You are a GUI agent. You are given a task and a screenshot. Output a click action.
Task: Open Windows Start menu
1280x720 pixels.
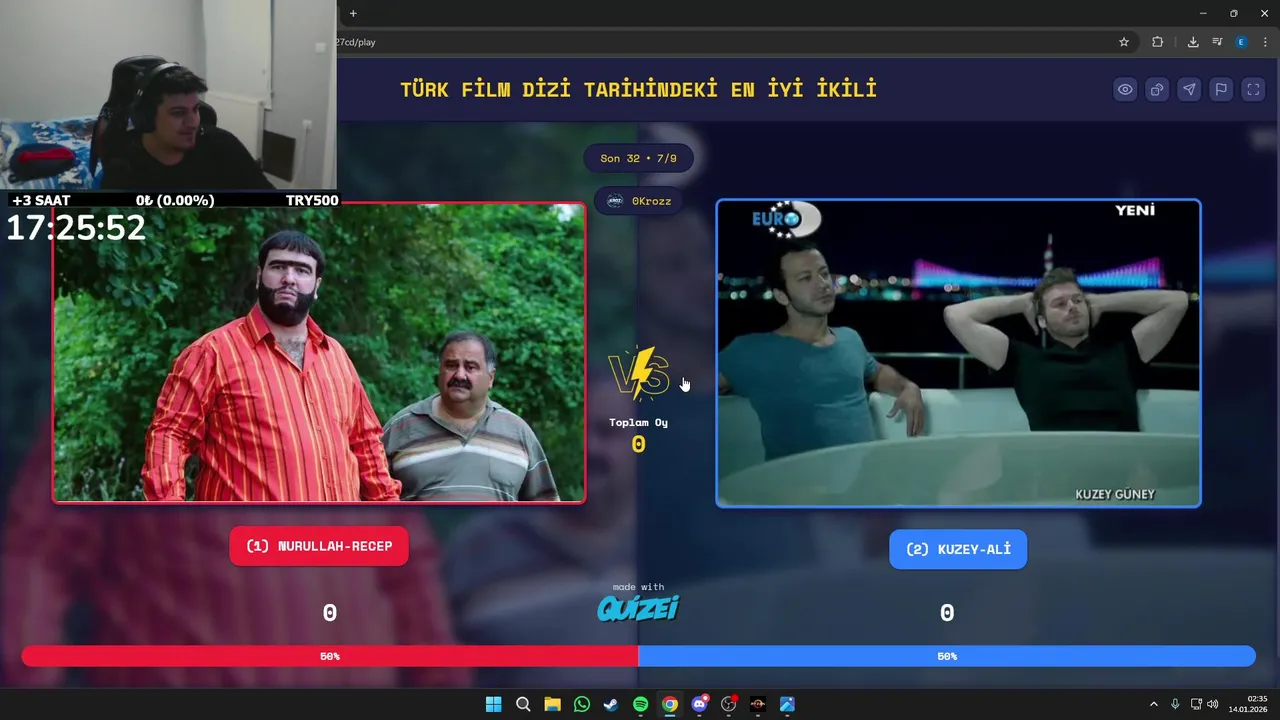click(493, 704)
